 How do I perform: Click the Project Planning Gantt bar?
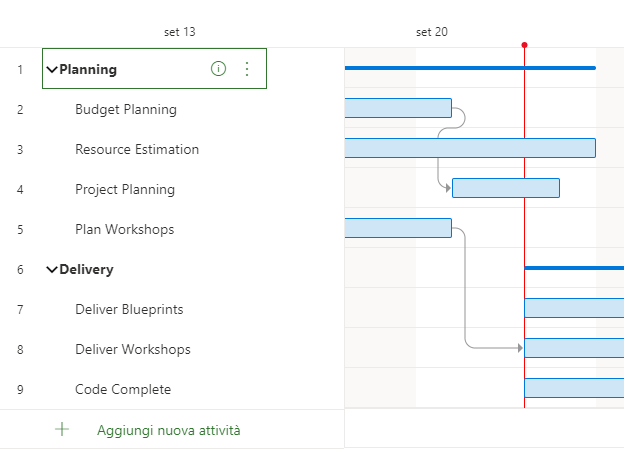coord(505,188)
